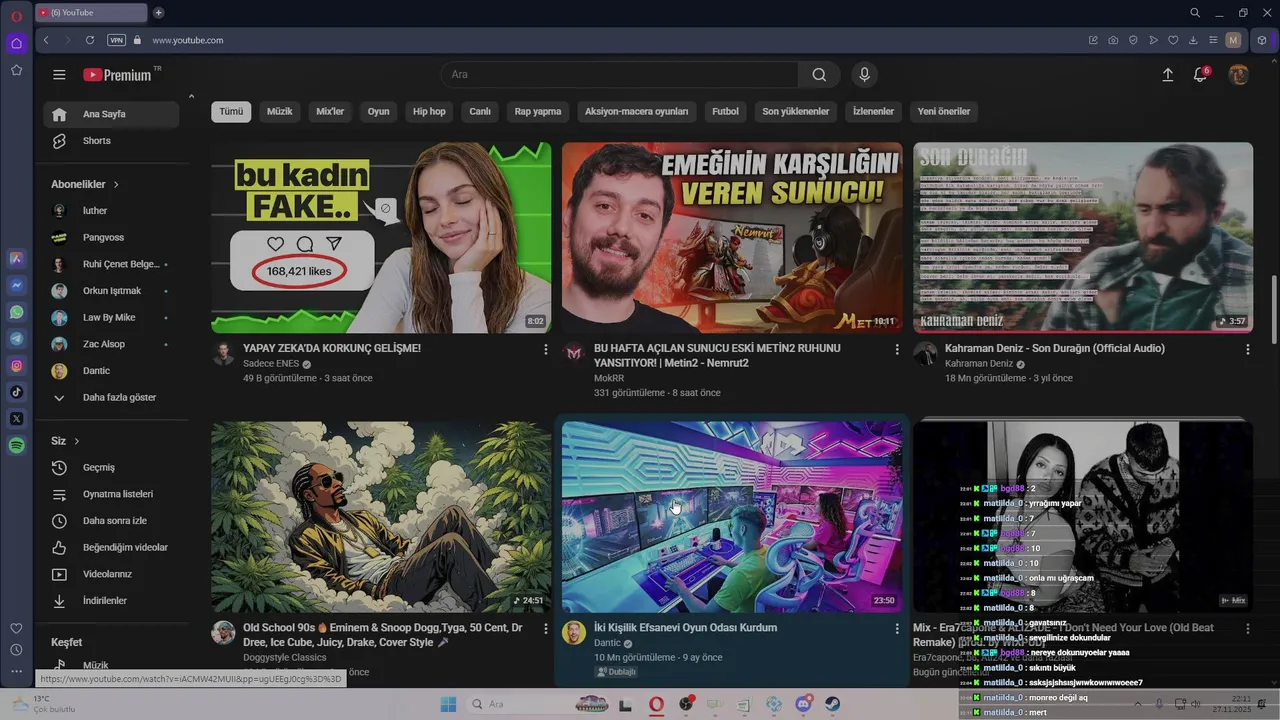1280x720 pixels.
Task: Click the search magnifier button
Action: click(819, 75)
